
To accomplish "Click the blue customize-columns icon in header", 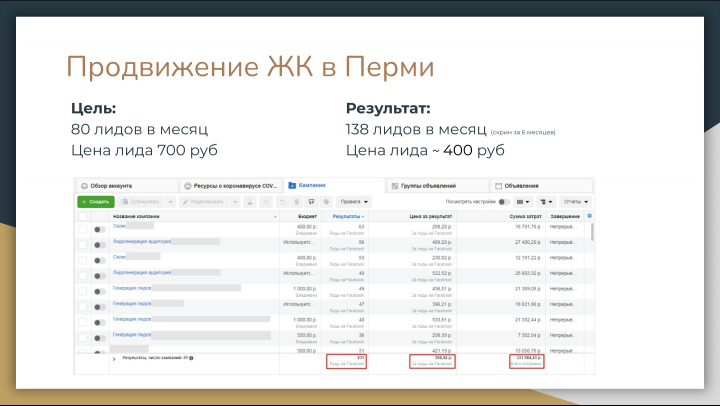I will coord(590,216).
